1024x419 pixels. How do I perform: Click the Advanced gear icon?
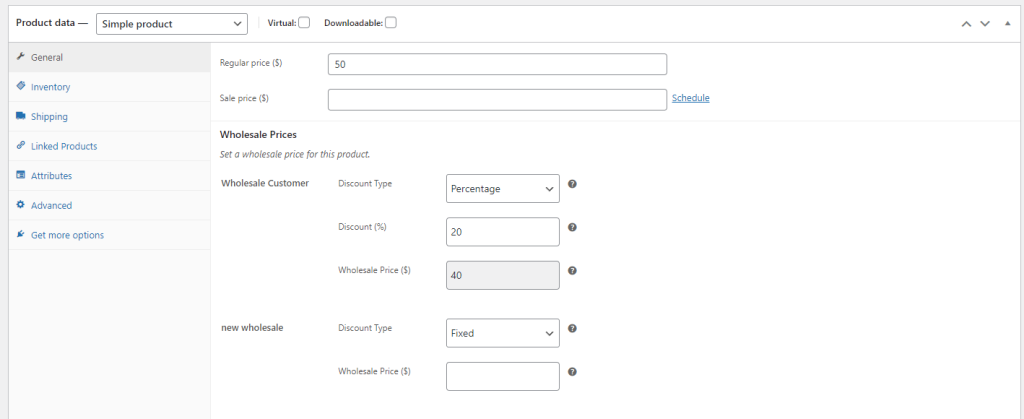tap(20, 205)
